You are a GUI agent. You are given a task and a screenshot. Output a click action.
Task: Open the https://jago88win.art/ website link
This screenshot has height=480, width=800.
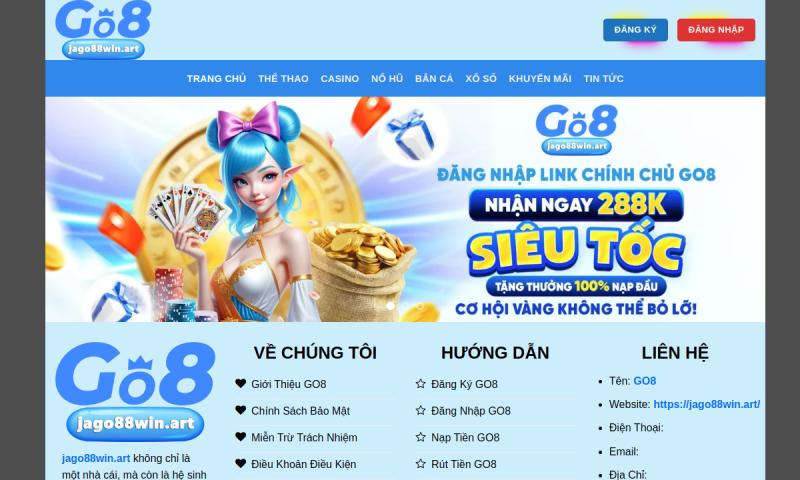coord(707,404)
